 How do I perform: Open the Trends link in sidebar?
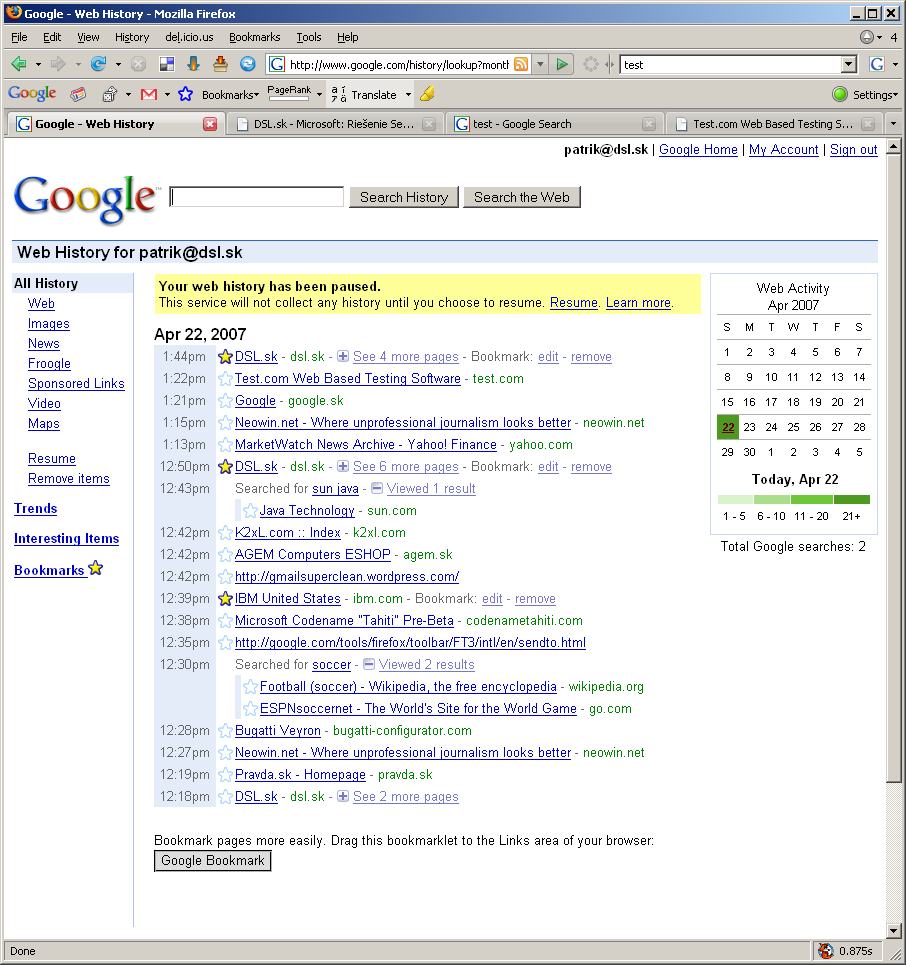pyautogui.click(x=36, y=508)
